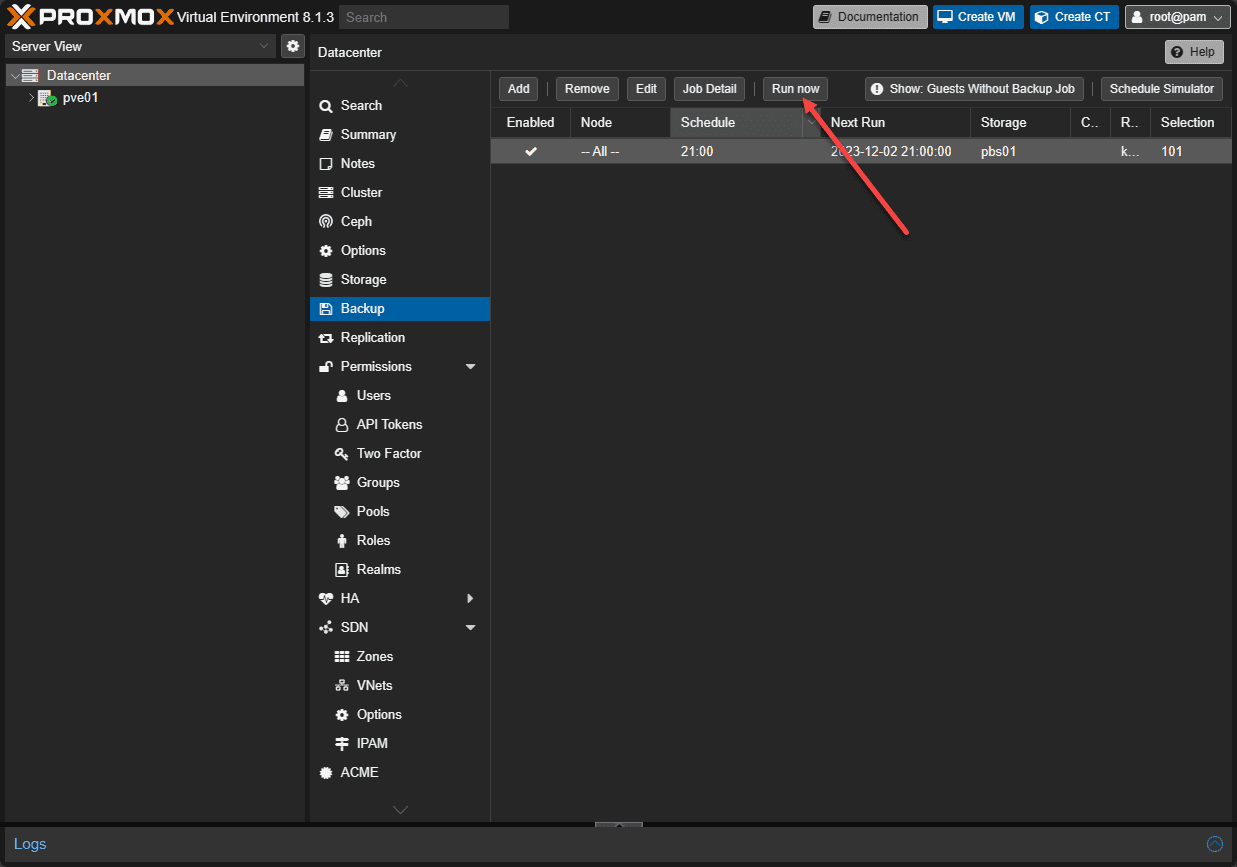Click the top Search input field
Viewport: 1237px width, 867px height.
pos(424,17)
